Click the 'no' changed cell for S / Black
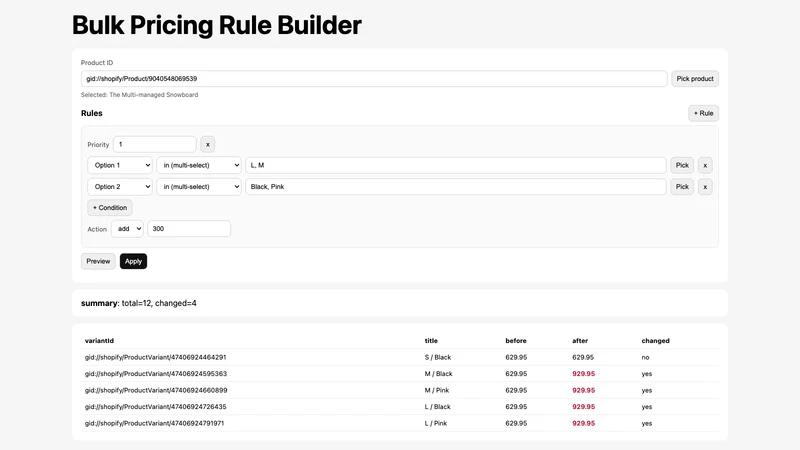Screen dimensions: 800x450 645,358
